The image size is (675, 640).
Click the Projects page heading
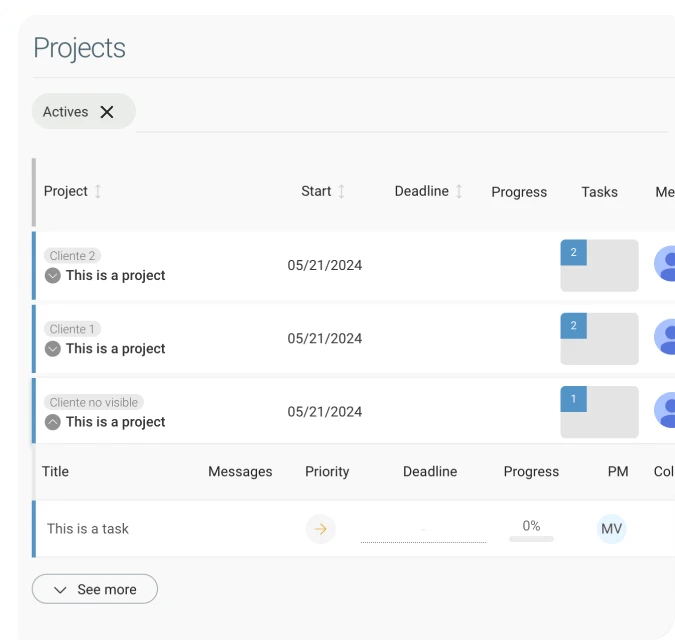tap(80, 48)
